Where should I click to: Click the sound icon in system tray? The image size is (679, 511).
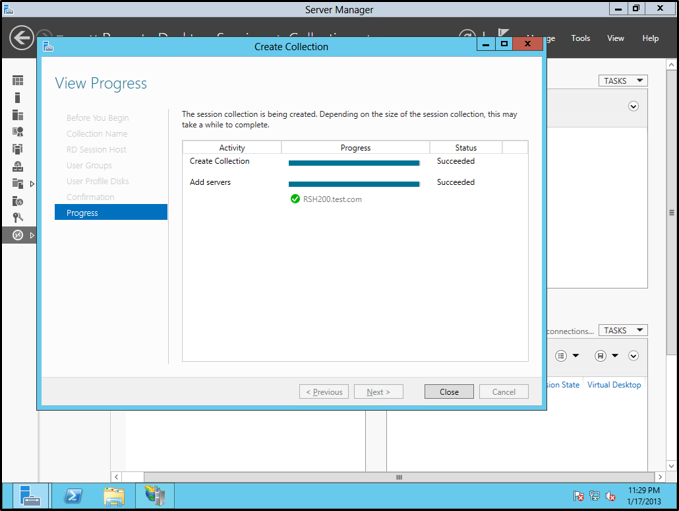(610, 496)
